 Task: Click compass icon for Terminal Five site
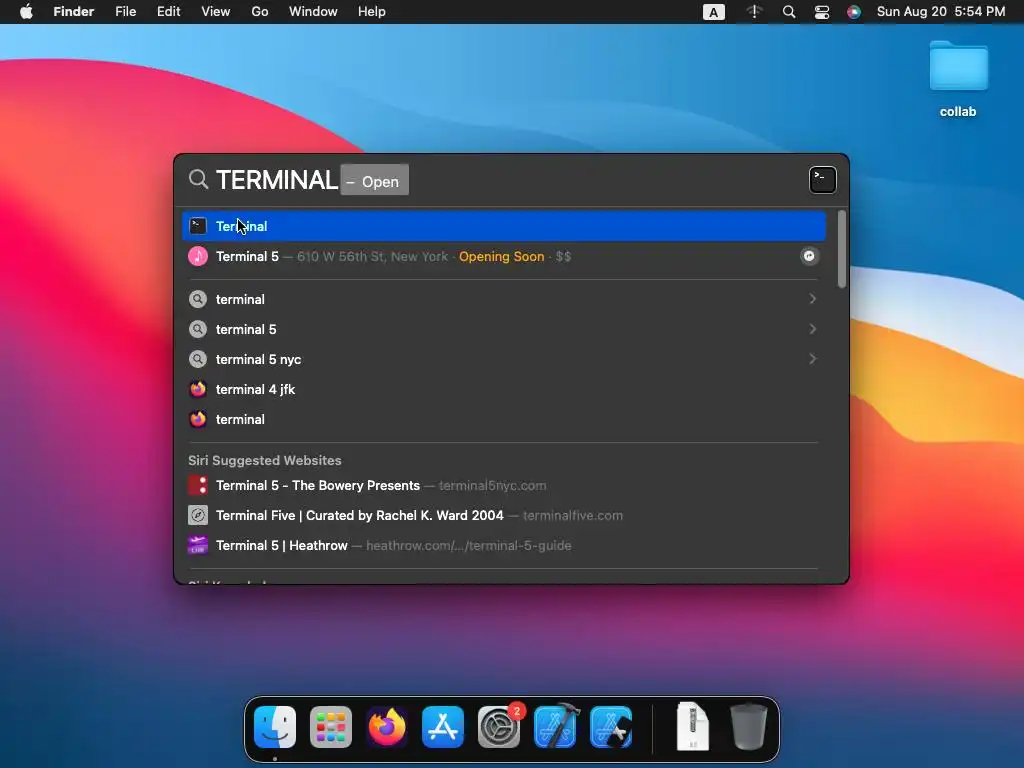(x=198, y=515)
